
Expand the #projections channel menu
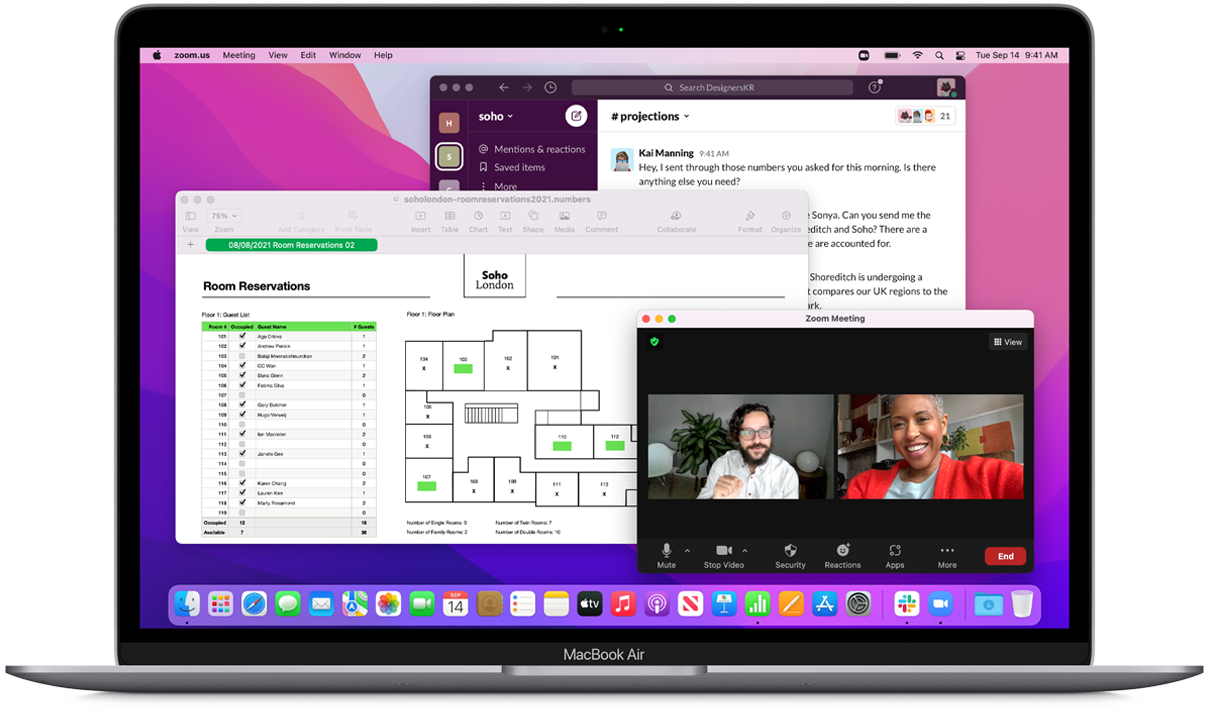point(687,116)
